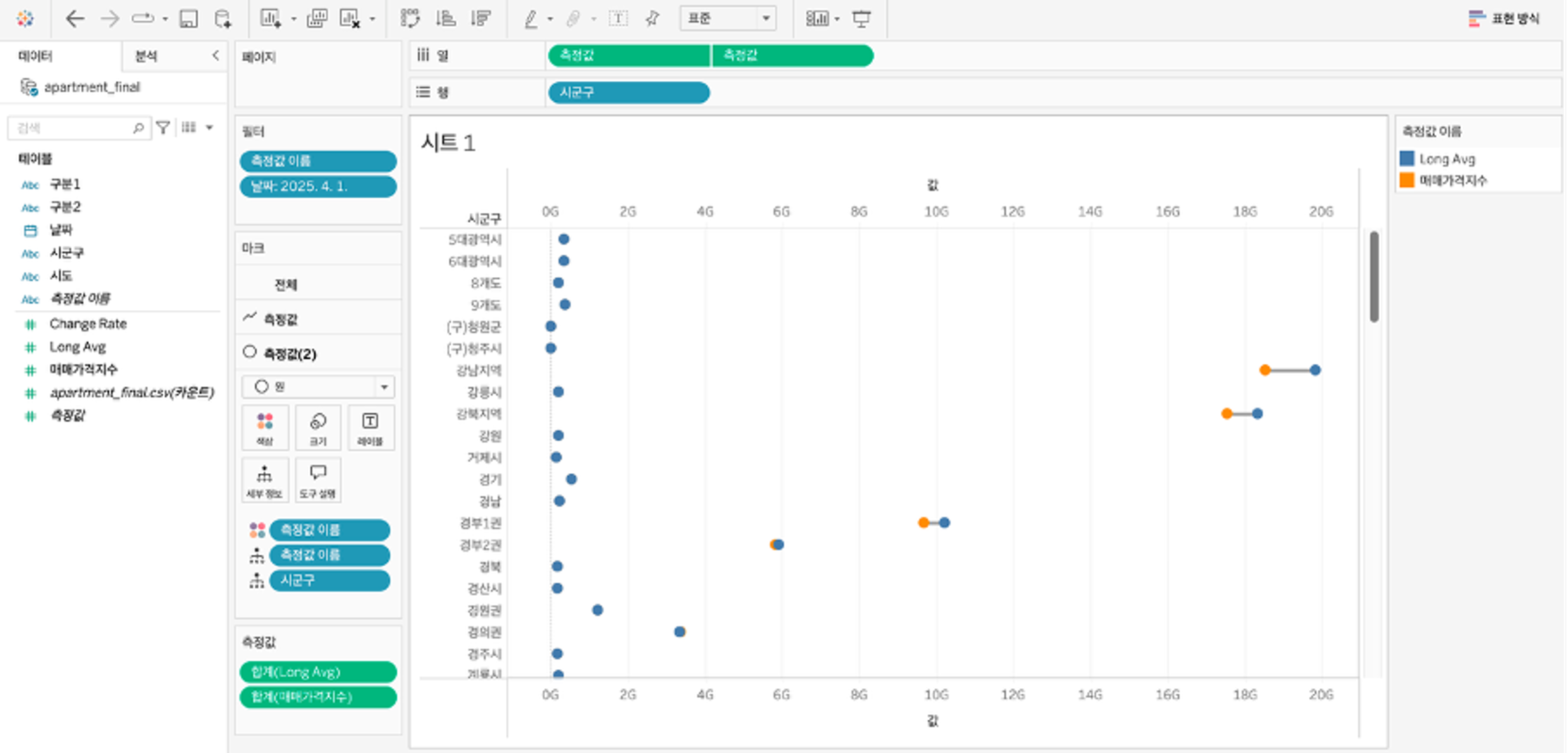Click the search field in the data pane
1568x753 pixels.
[x=78, y=128]
